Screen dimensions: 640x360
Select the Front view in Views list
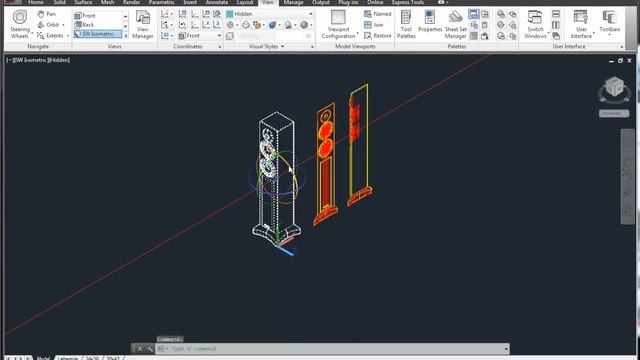coord(98,16)
